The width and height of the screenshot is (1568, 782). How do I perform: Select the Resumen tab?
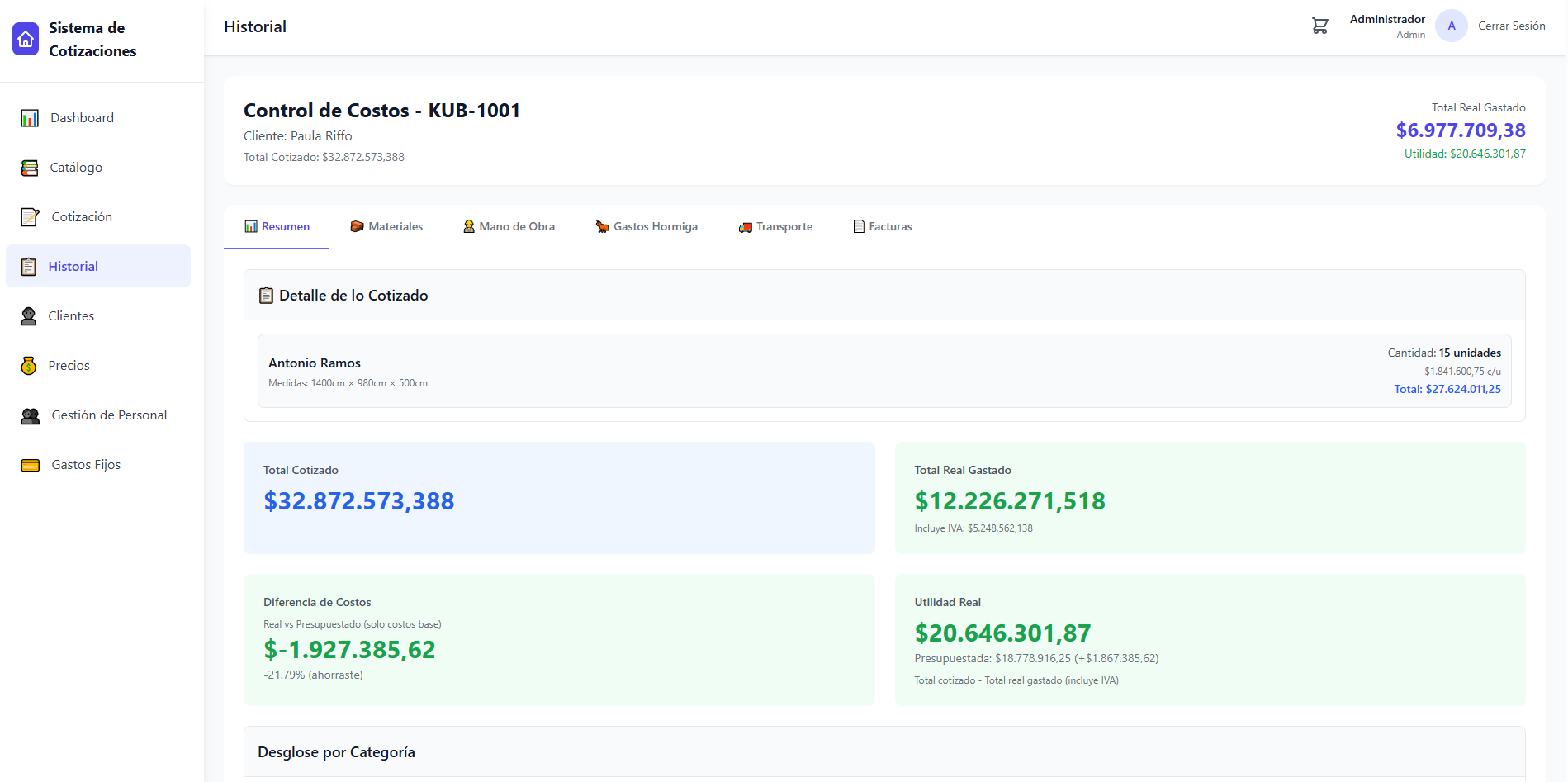pyautogui.click(x=277, y=226)
